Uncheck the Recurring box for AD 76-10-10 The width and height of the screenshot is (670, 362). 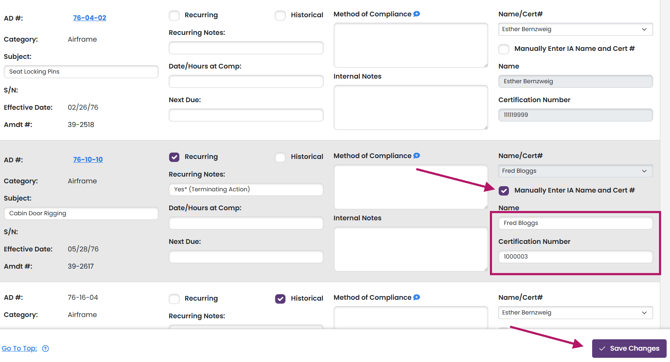(x=174, y=157)
